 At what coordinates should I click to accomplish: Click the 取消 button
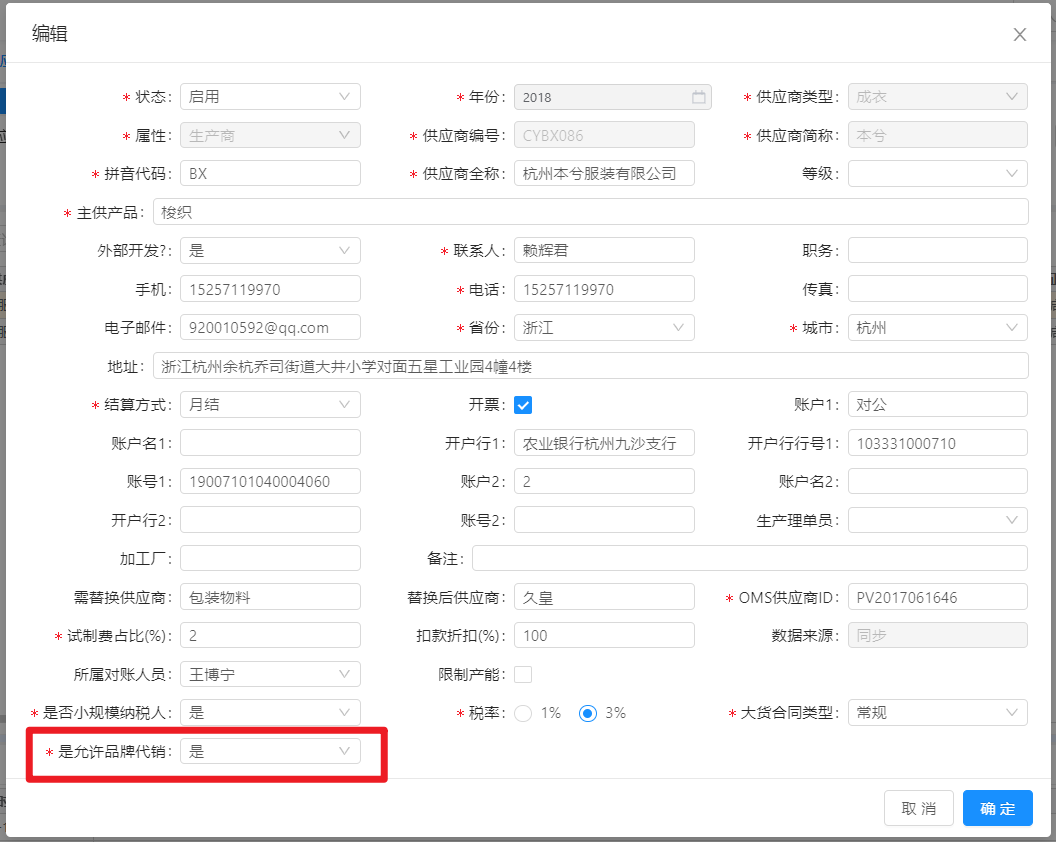[918, 808]
